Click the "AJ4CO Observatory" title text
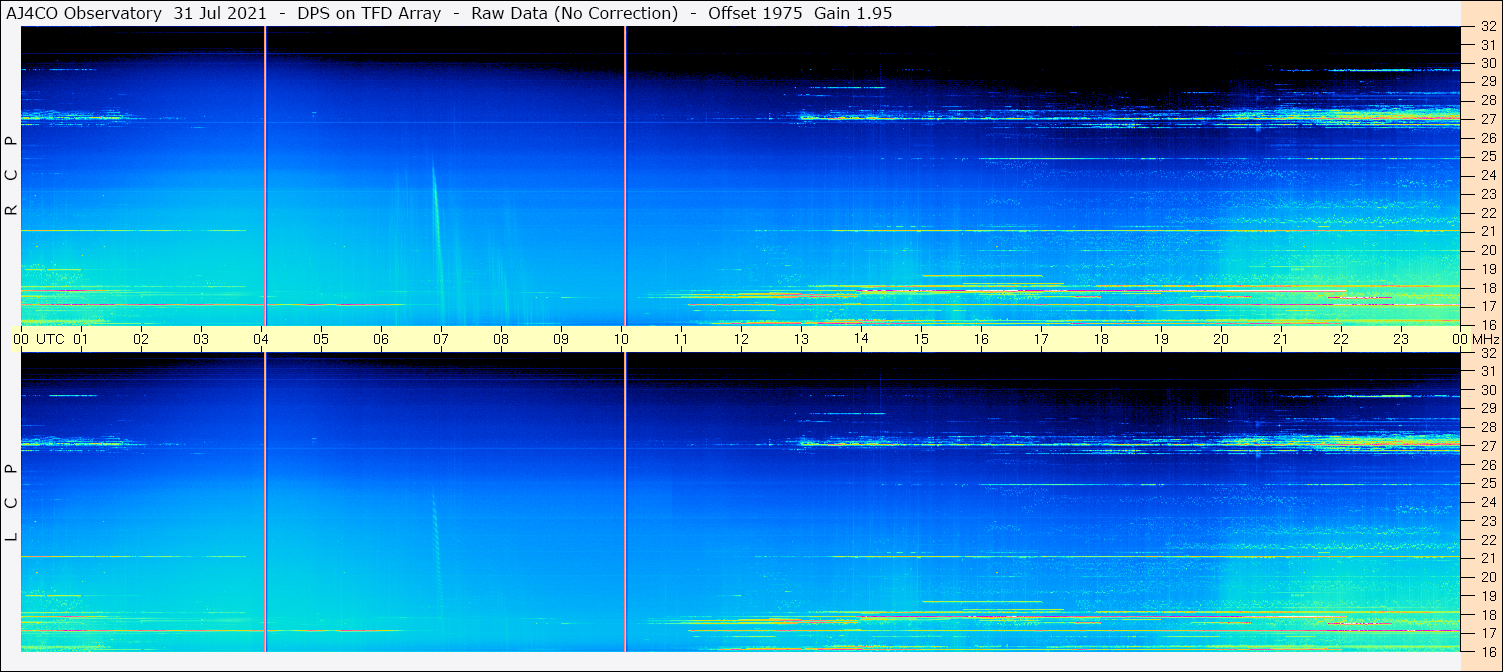The width and height of the screenshot is (1503, 672). pyautogui.click(x=85, y=13)
